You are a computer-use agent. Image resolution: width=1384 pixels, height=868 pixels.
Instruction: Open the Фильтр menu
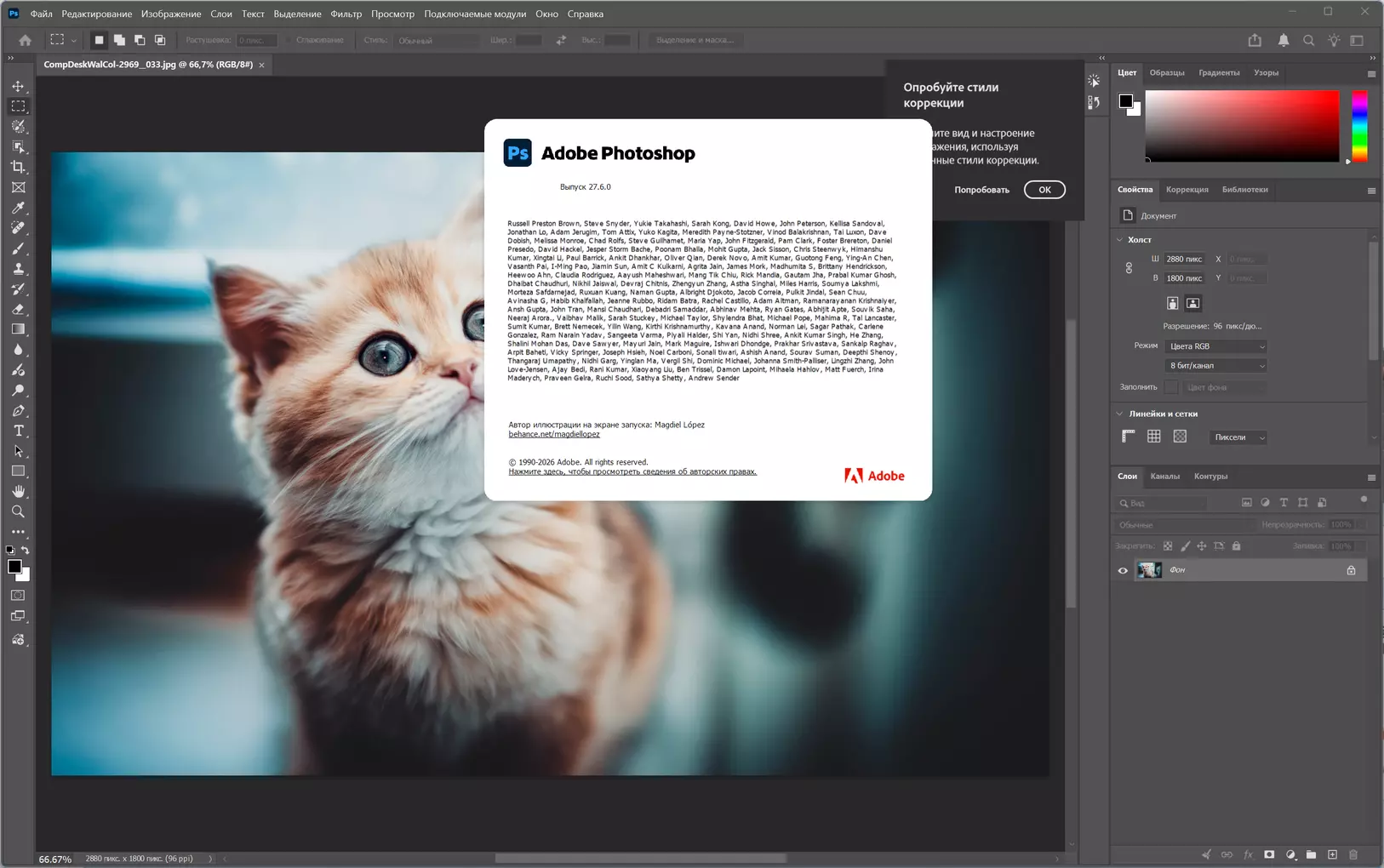346,14
